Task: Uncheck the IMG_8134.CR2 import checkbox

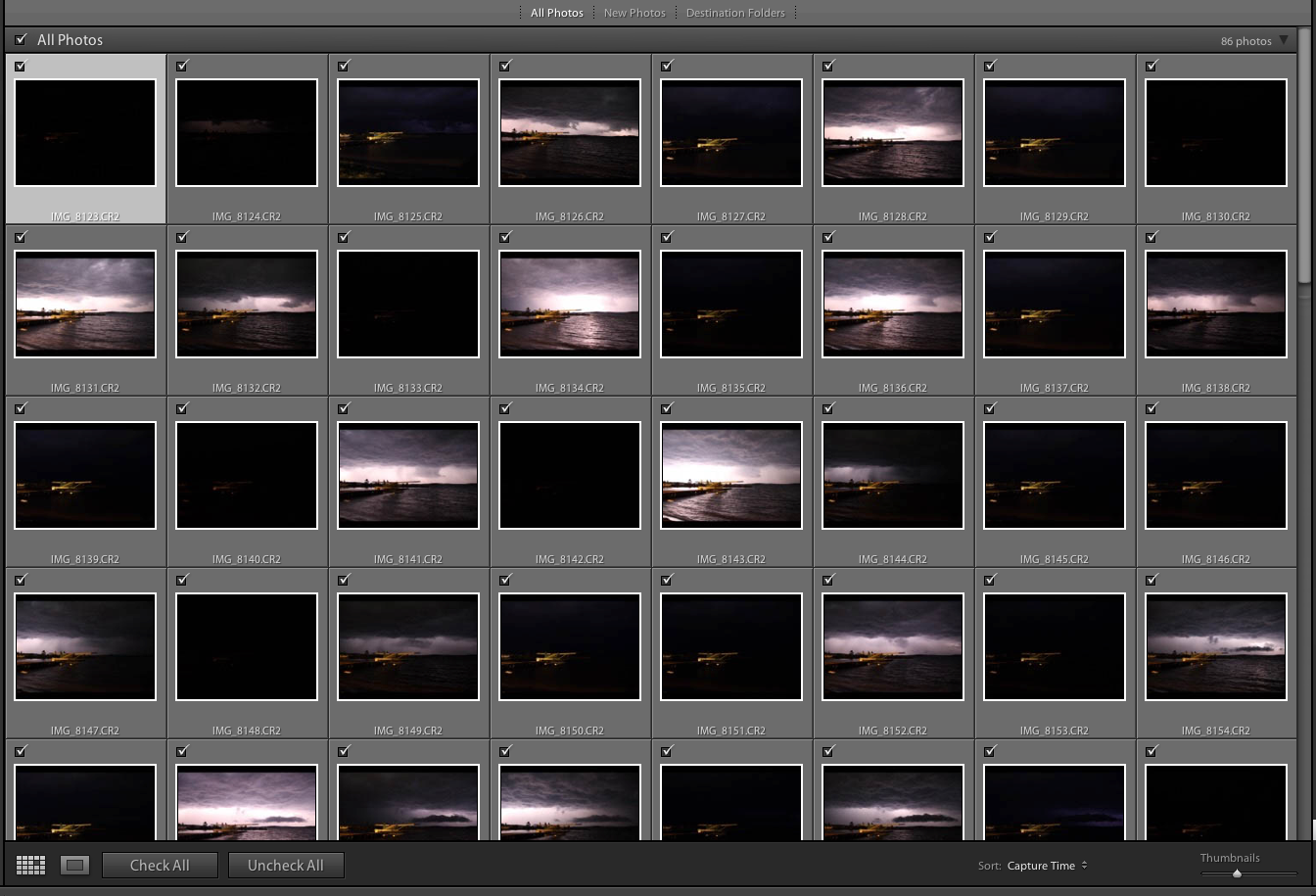Action: click(x=505, y=237)
